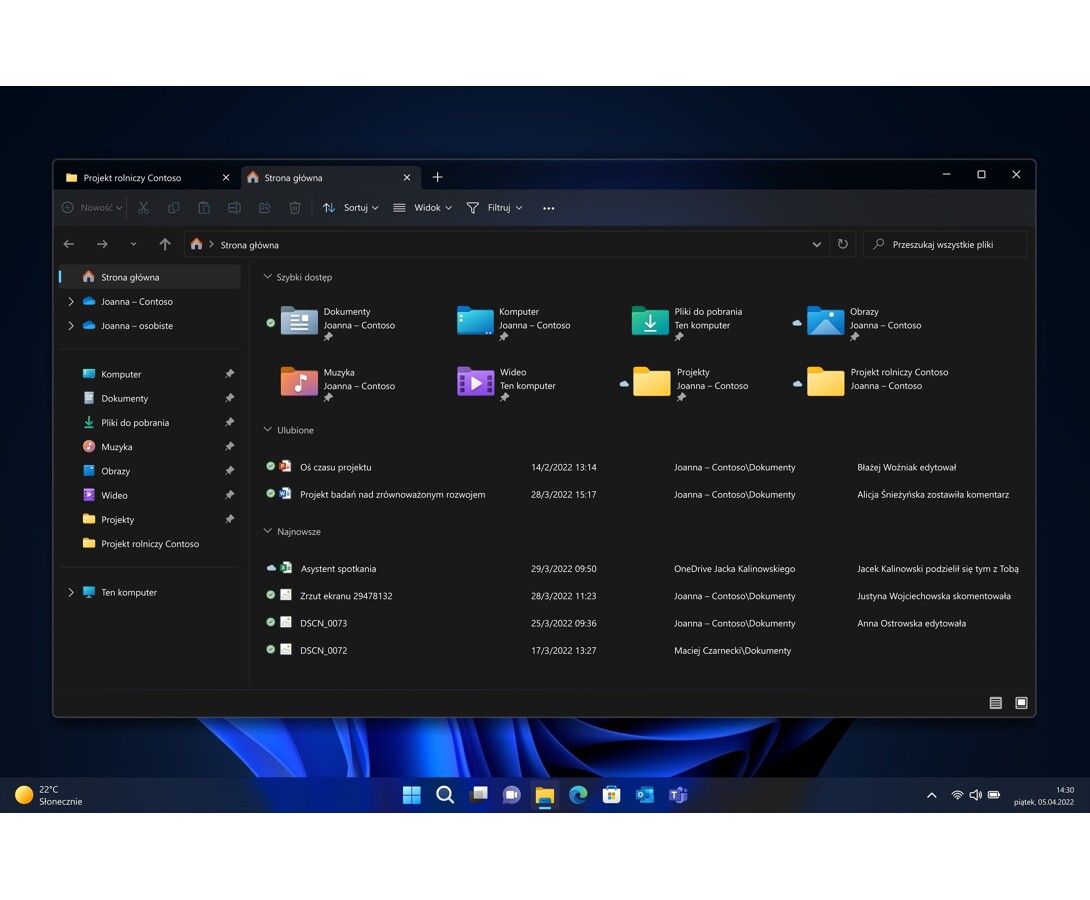Click the Delete trash icon in toolbar

295,208
